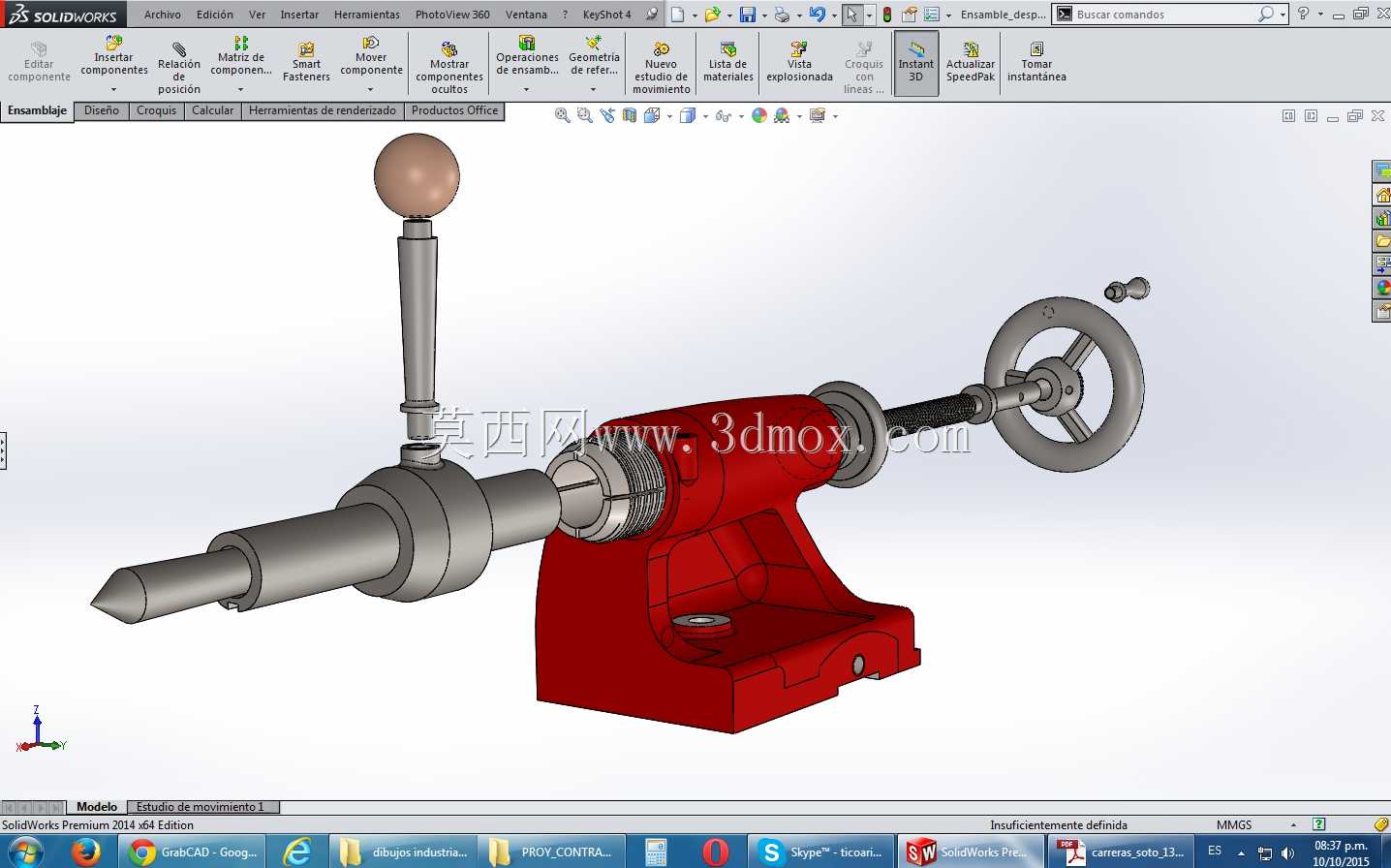This screenshot has height=868, width=1391.
Task: Switch to Estudio de movimiento 1 tab
Action: [201, 807]
